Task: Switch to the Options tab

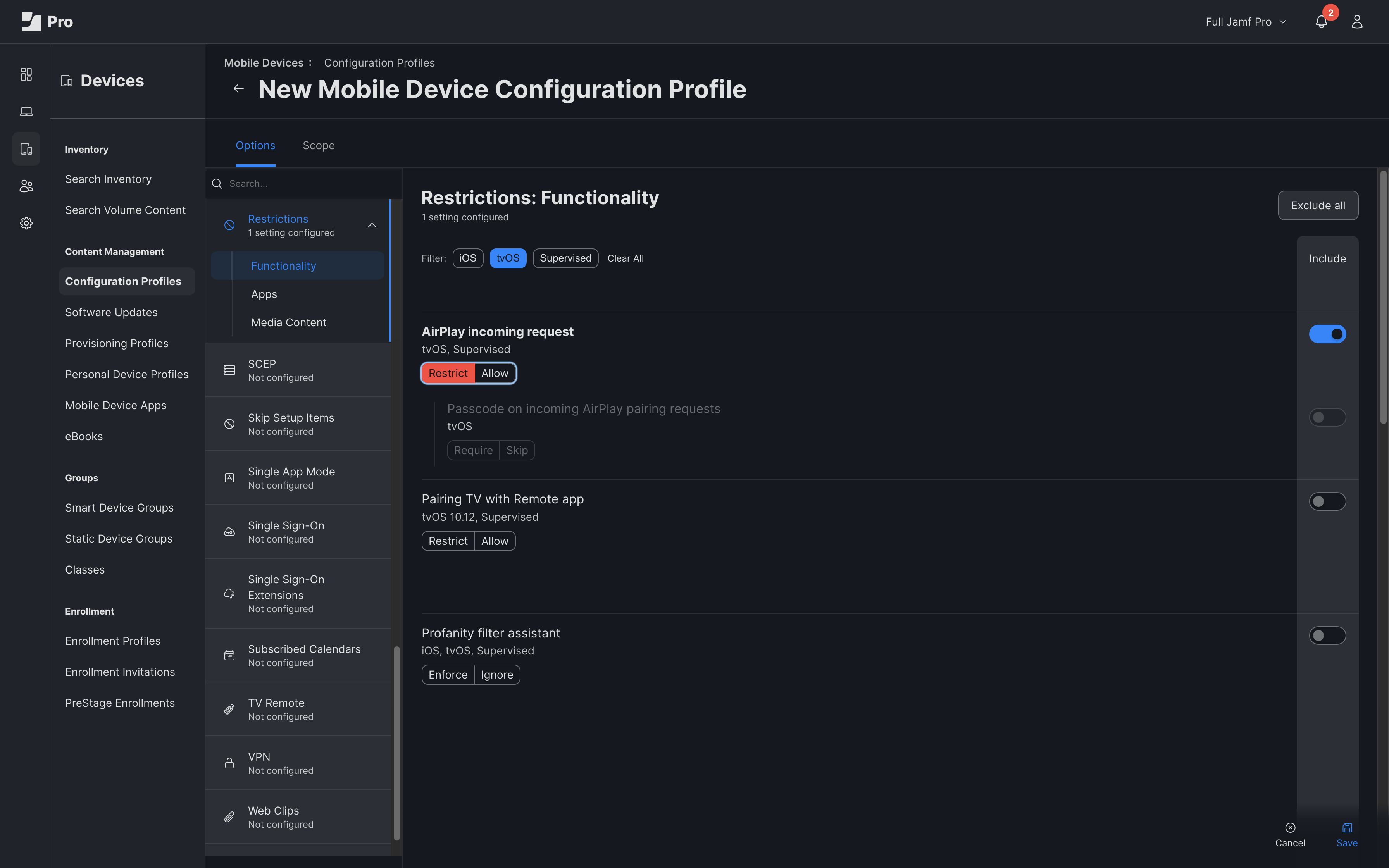Action: coord(255,146)
